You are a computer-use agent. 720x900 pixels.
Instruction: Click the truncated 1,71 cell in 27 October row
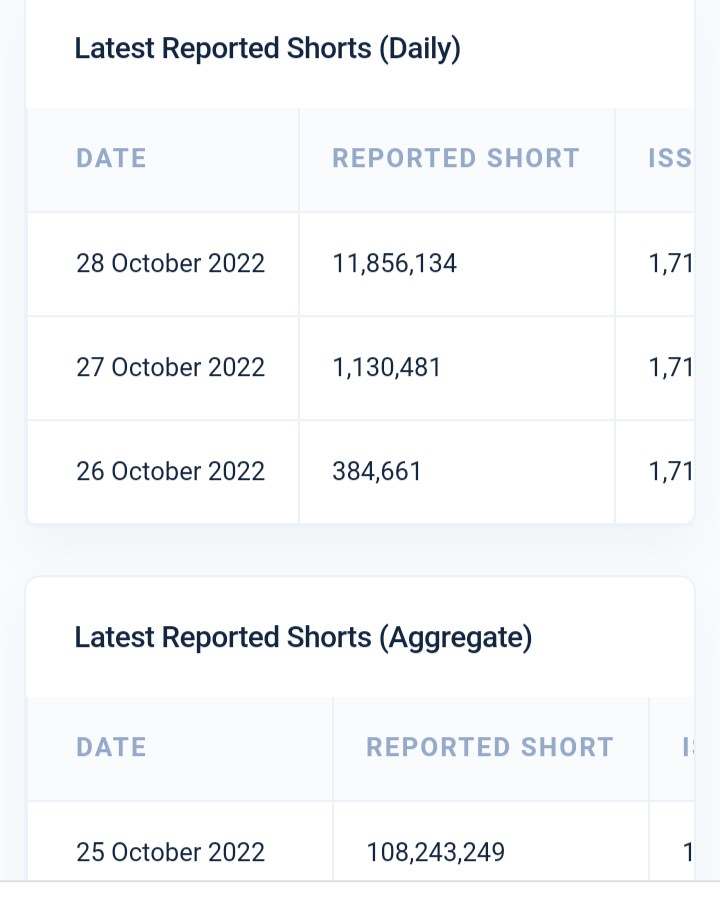click(670, 368)
